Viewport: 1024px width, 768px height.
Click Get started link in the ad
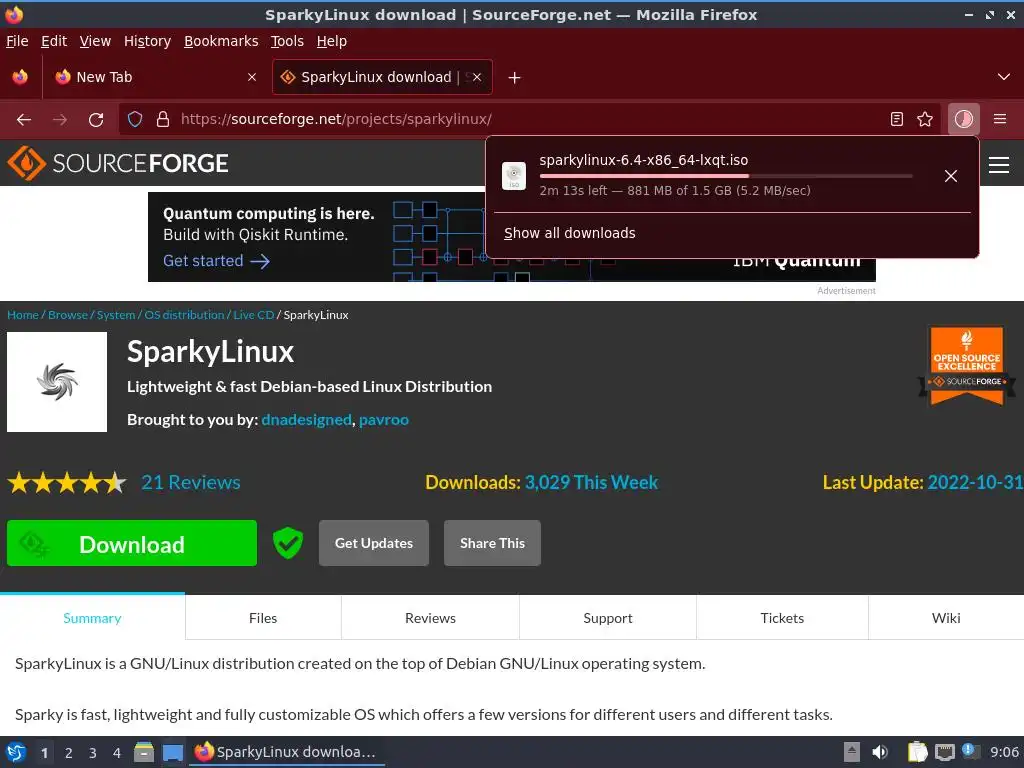click(x=216, y=261)
